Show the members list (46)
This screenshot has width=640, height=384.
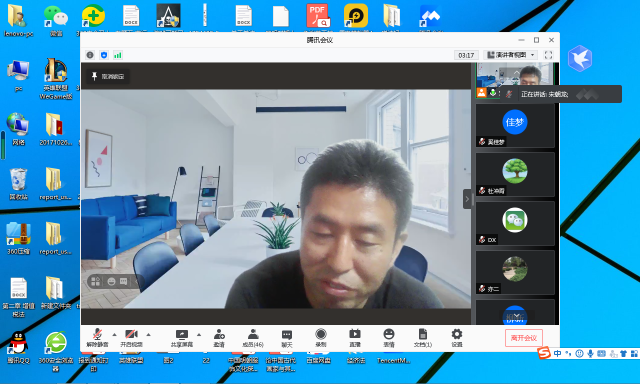(x=253, y=337)
